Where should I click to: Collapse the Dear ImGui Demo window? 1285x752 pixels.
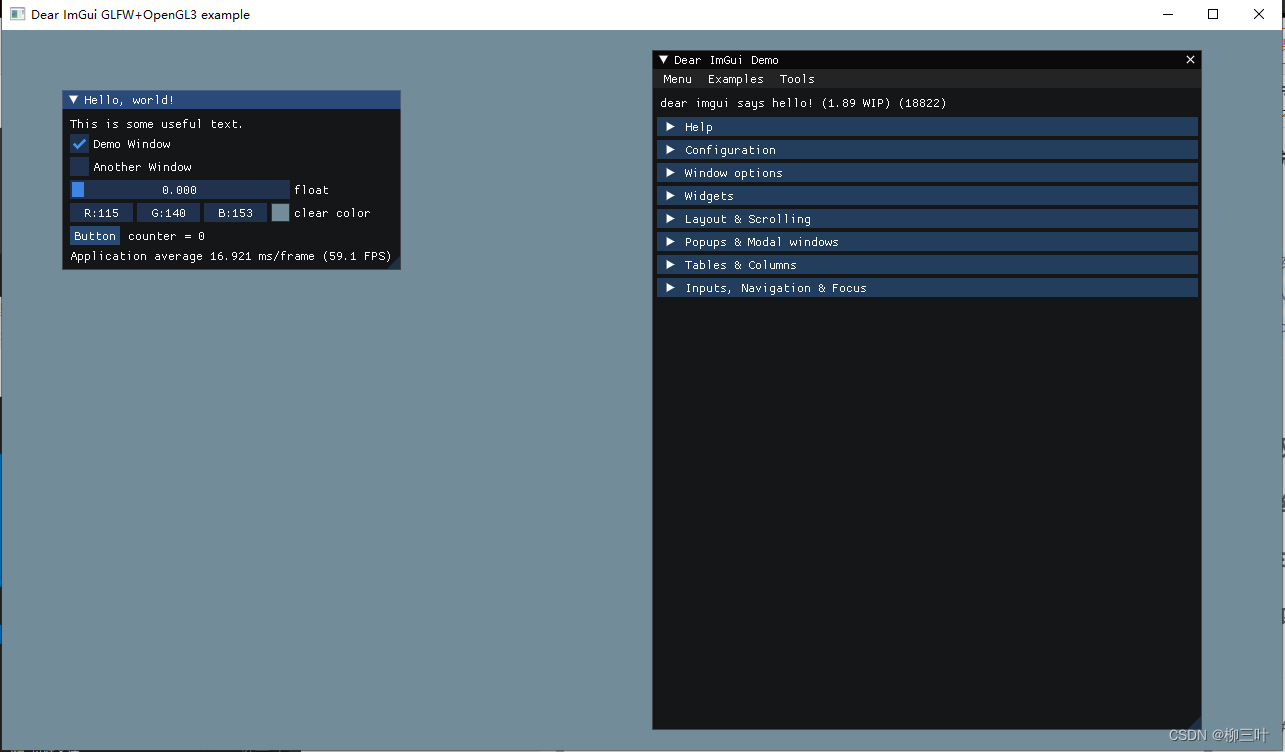click(663, 60)
